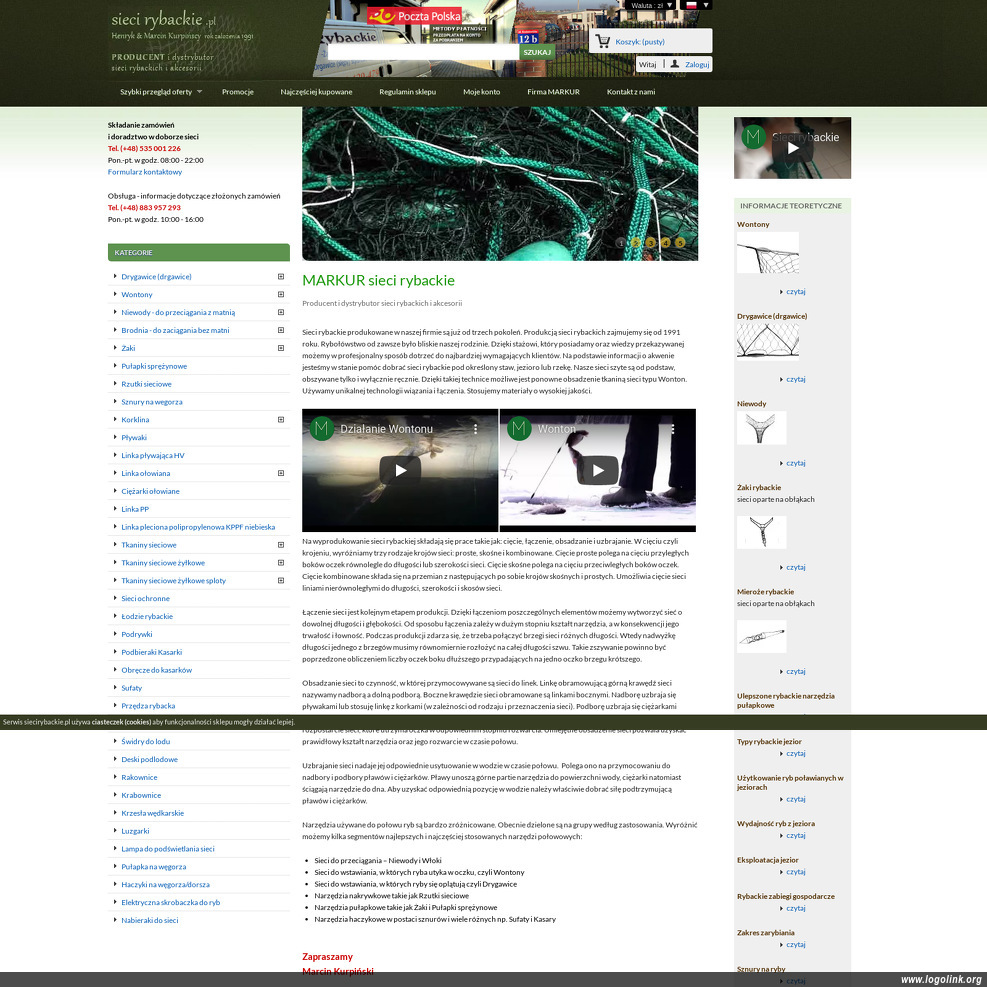Open Firma MARKUR page
The image size is (987, 987).
pyautogui.click(x=553, y=92)
